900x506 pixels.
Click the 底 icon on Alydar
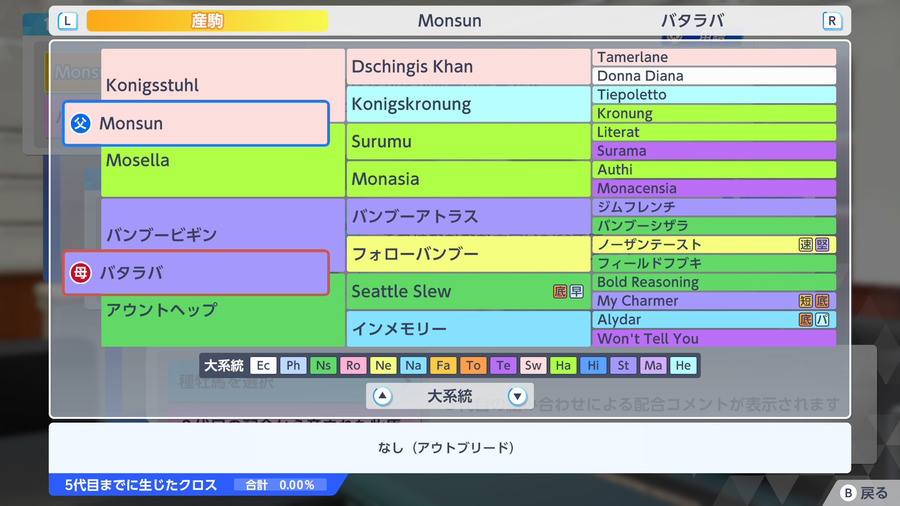tap(805, 320)
